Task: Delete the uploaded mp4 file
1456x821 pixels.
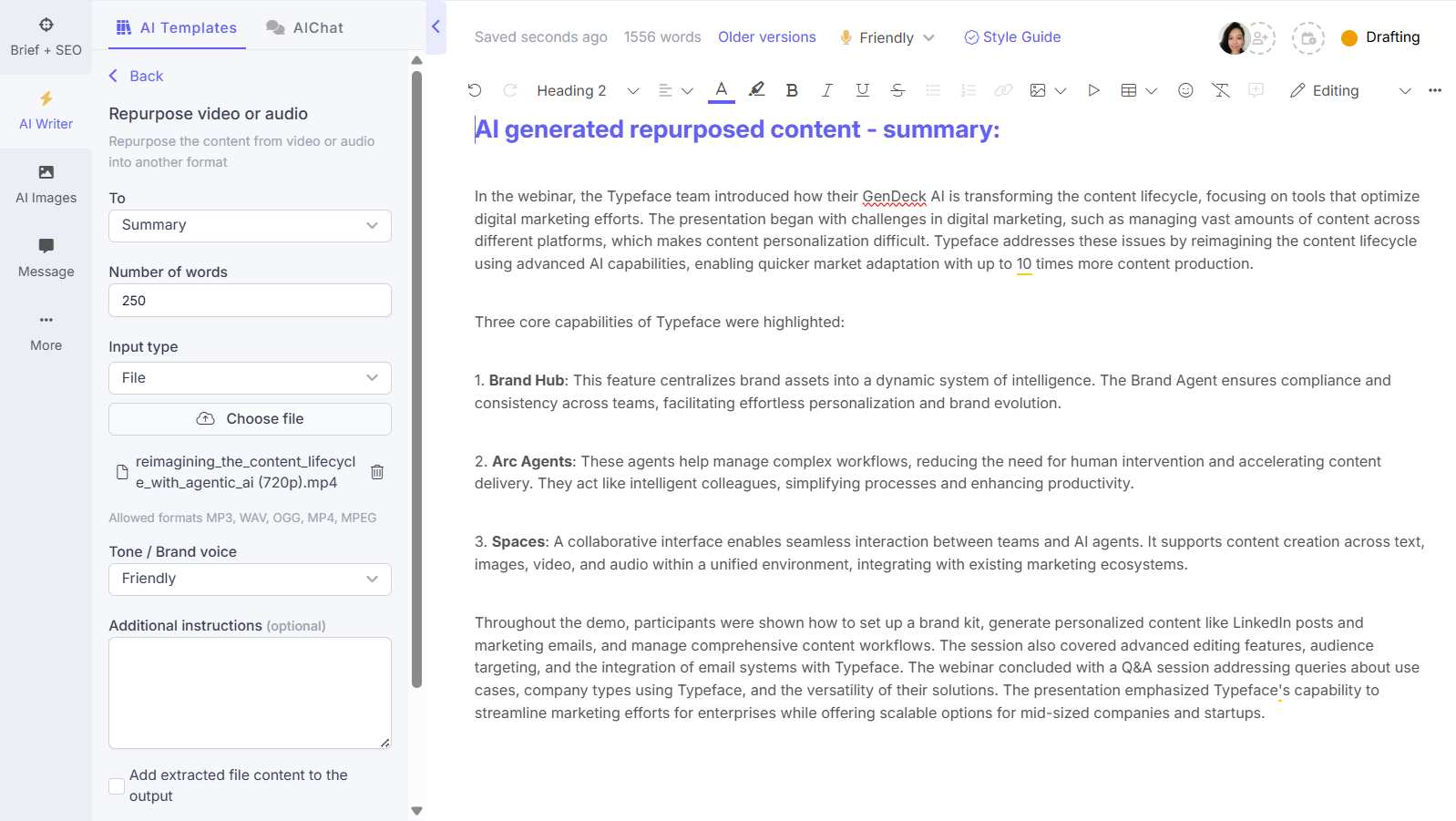Action: [x=377, y=472]
